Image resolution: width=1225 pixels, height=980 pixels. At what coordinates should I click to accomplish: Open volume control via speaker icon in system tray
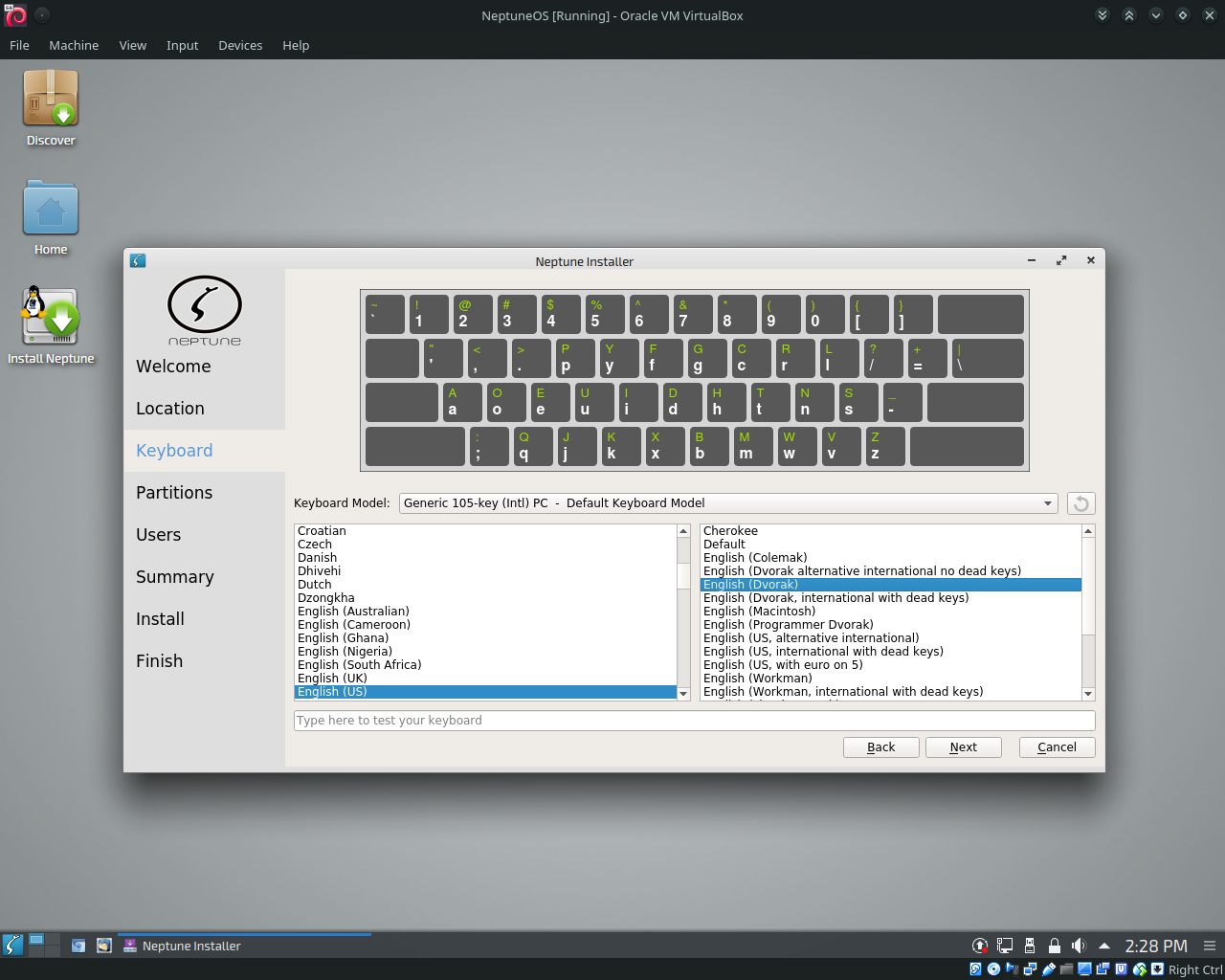[1078, 946]
